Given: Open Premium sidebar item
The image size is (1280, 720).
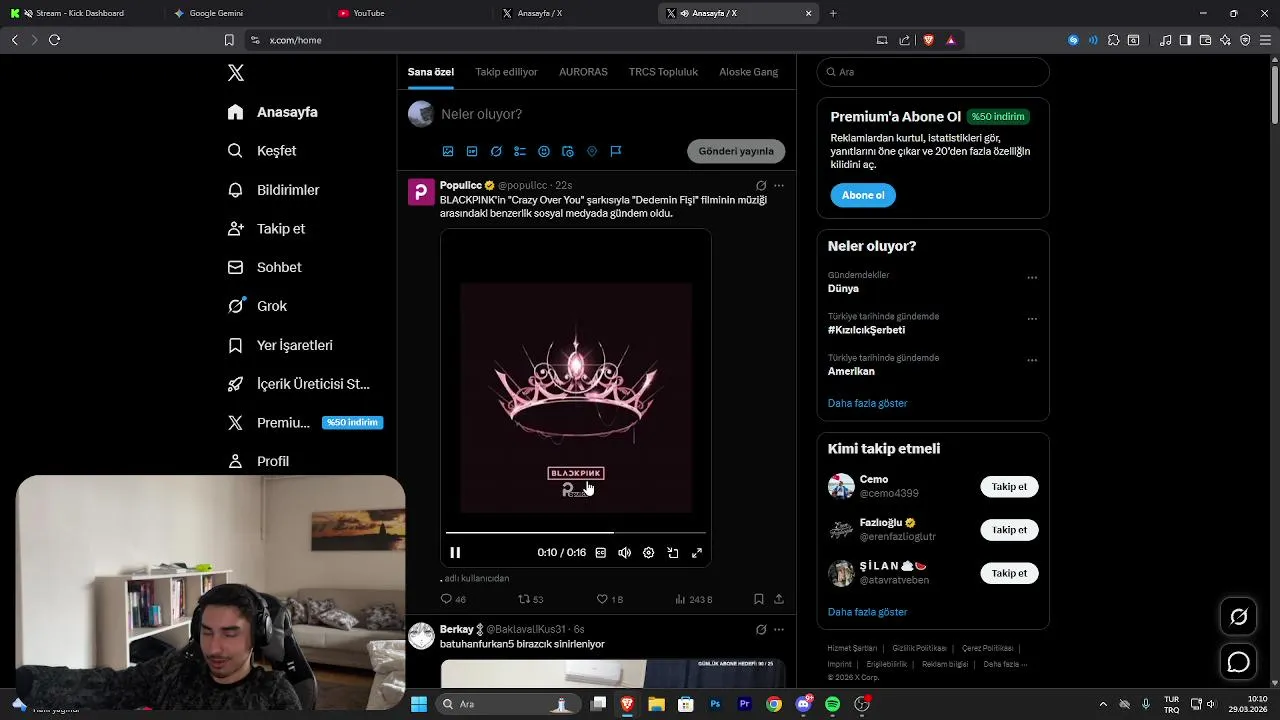Looking at the screenshot, I should click(x=304, y=423).
